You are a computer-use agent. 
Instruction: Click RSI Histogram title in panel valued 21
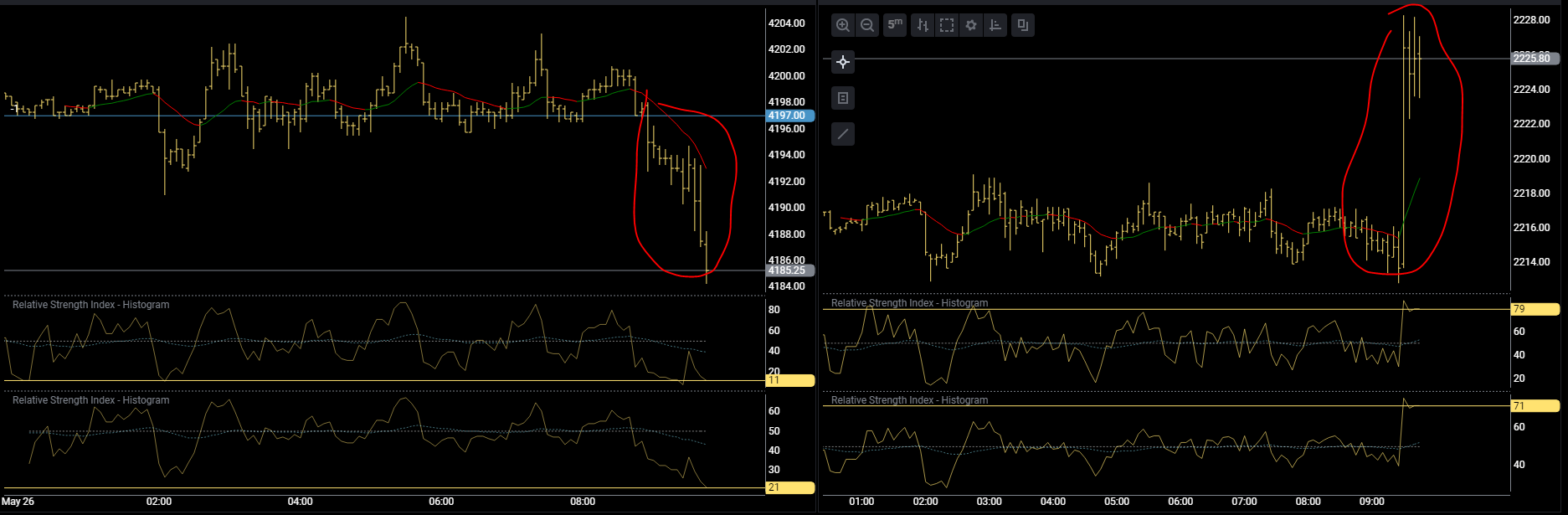point(90,400)
